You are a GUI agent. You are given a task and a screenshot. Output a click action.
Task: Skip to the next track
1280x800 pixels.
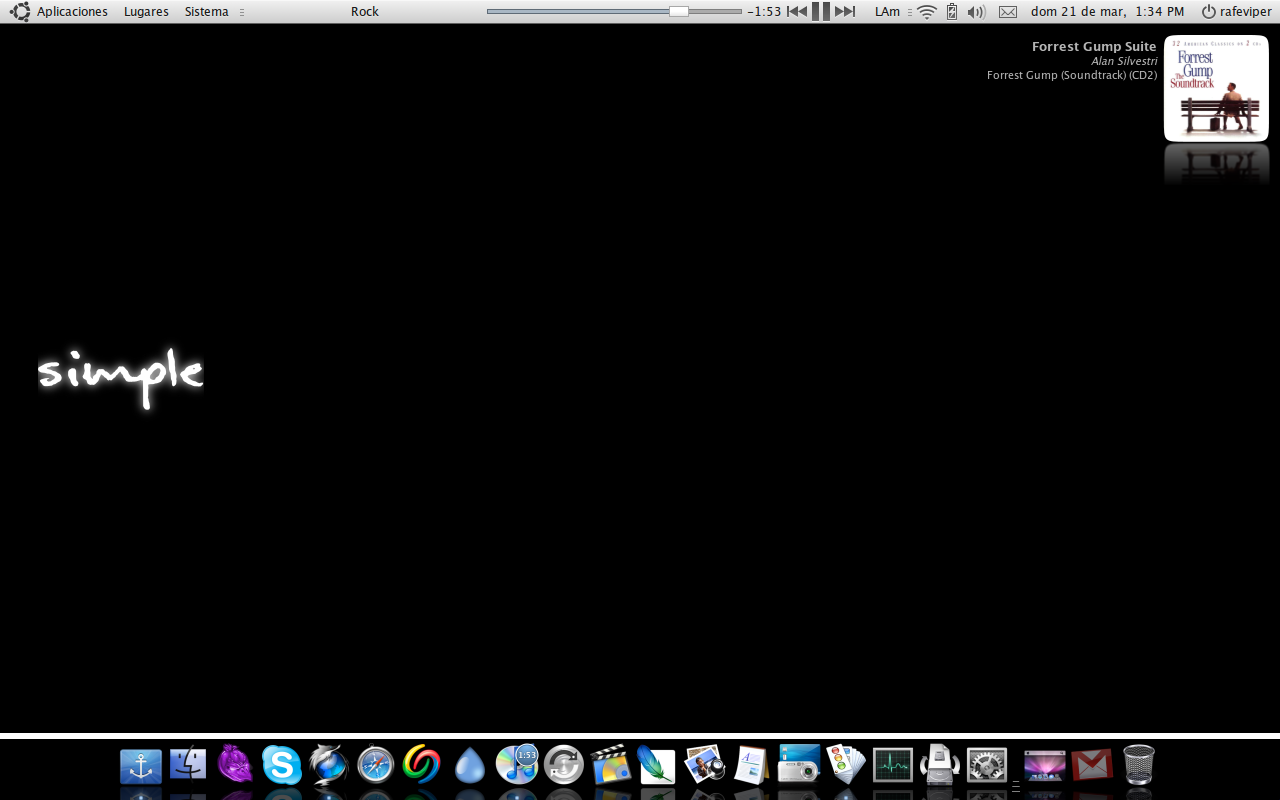point(845,12)
